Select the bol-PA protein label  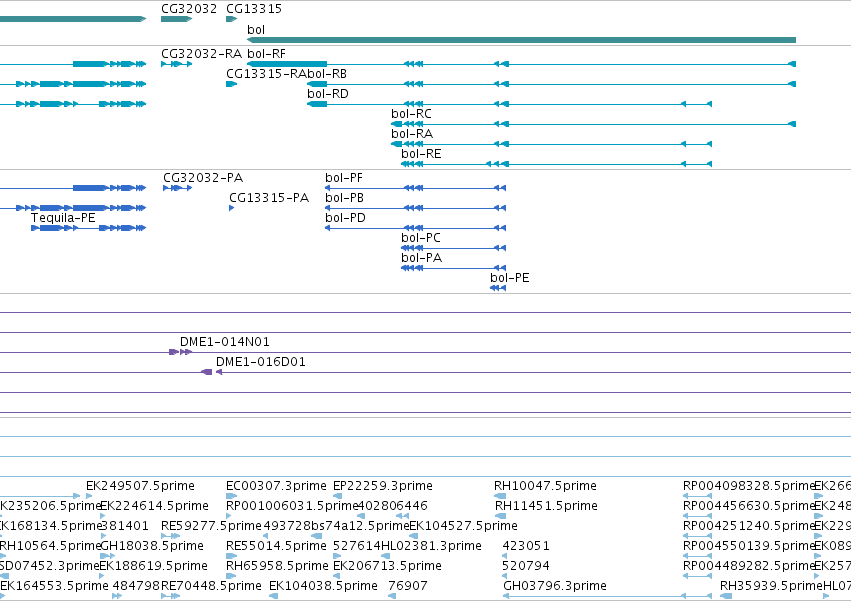pyautogui.click(x=422, y=258)
